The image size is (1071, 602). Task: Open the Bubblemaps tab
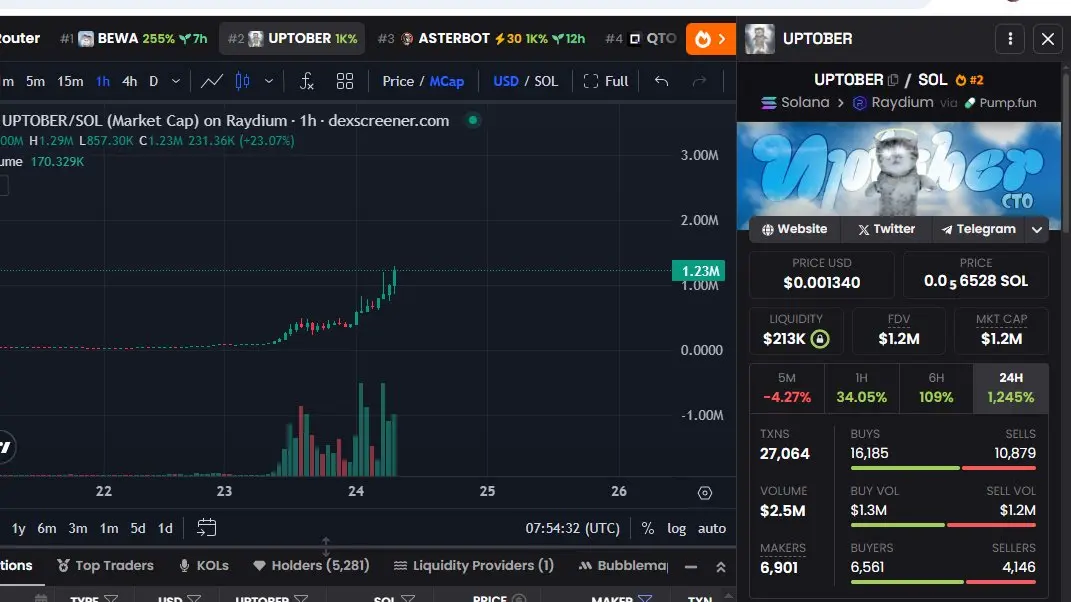coord(623,566)
